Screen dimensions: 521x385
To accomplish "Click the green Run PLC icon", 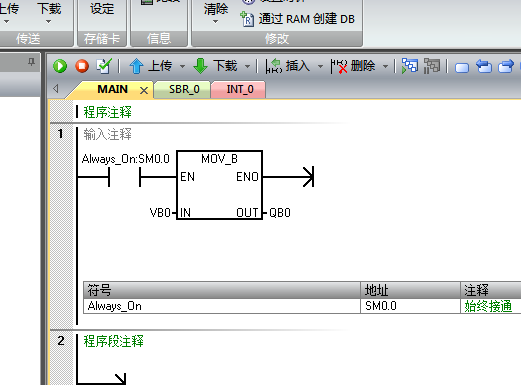I will [60, 66].
